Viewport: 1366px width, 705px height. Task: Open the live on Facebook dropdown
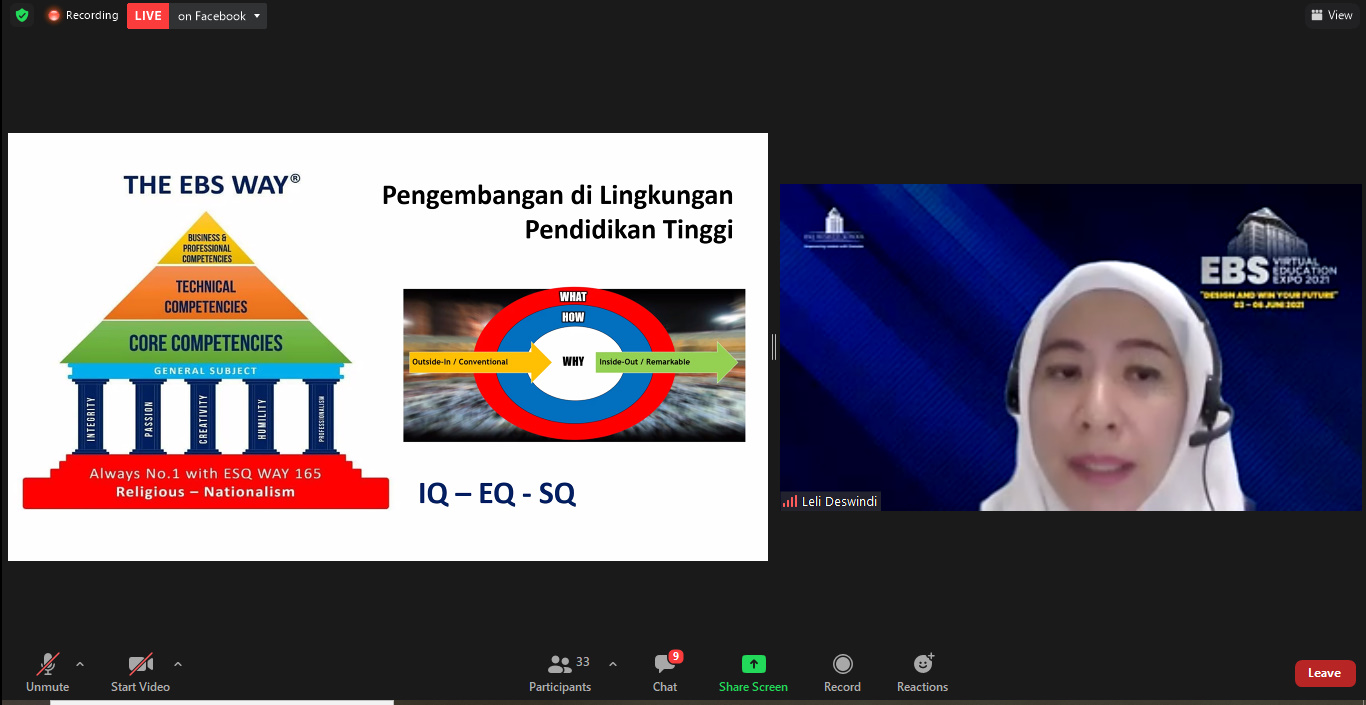tap(219, 16)
